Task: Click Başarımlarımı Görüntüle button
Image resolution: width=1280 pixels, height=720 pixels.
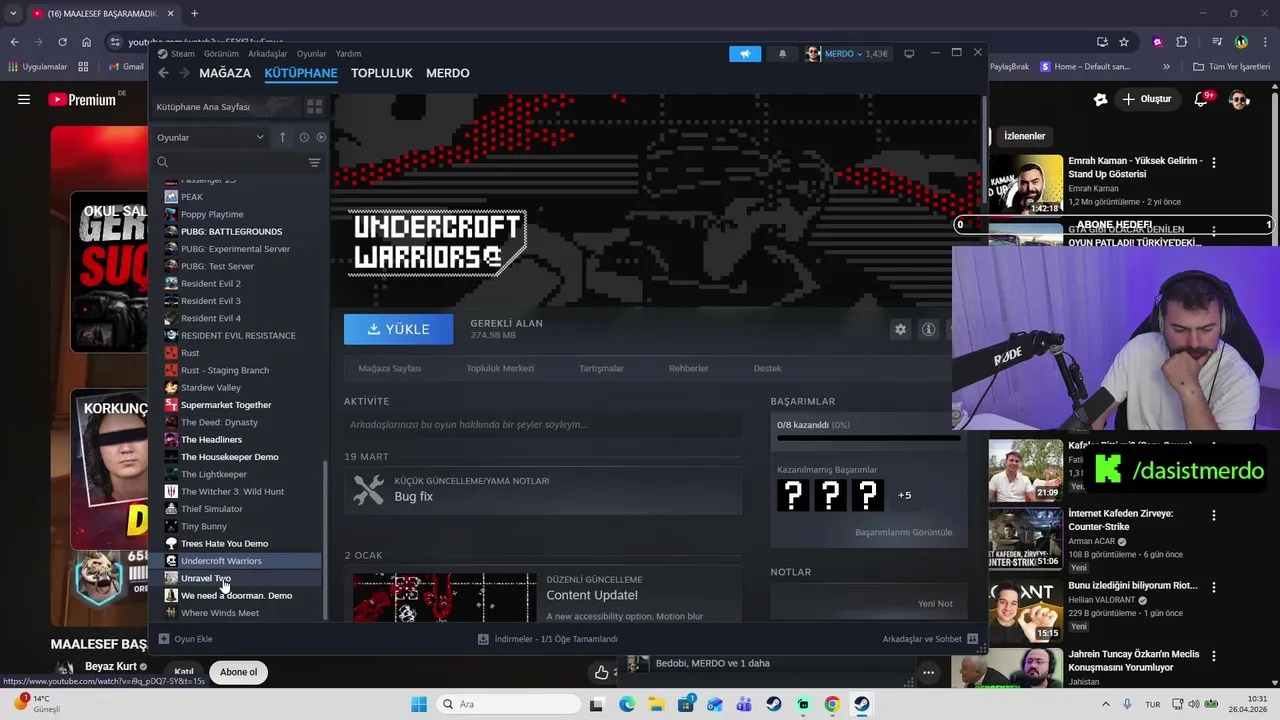Action: (904, 532)
